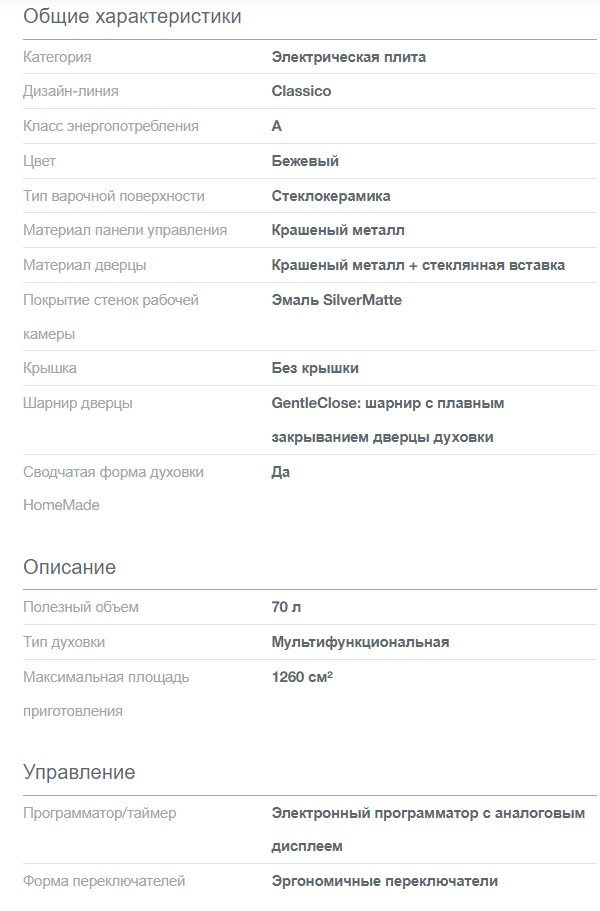This screenshot has width=600, height=911.
Task: Select the "Эргономичные переключатели" value
Action: (x=384, y=881)
